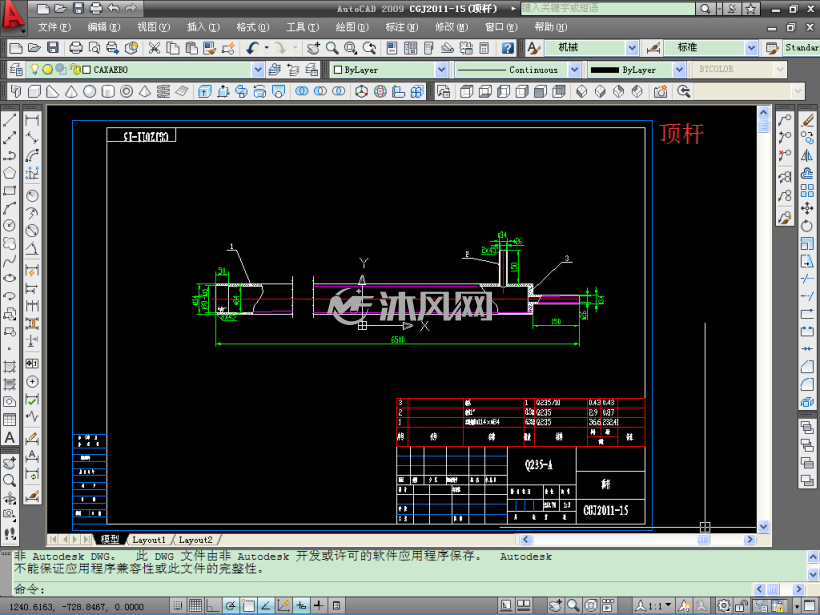Select the Erase tool in modify toolbar

click(806, 120)
